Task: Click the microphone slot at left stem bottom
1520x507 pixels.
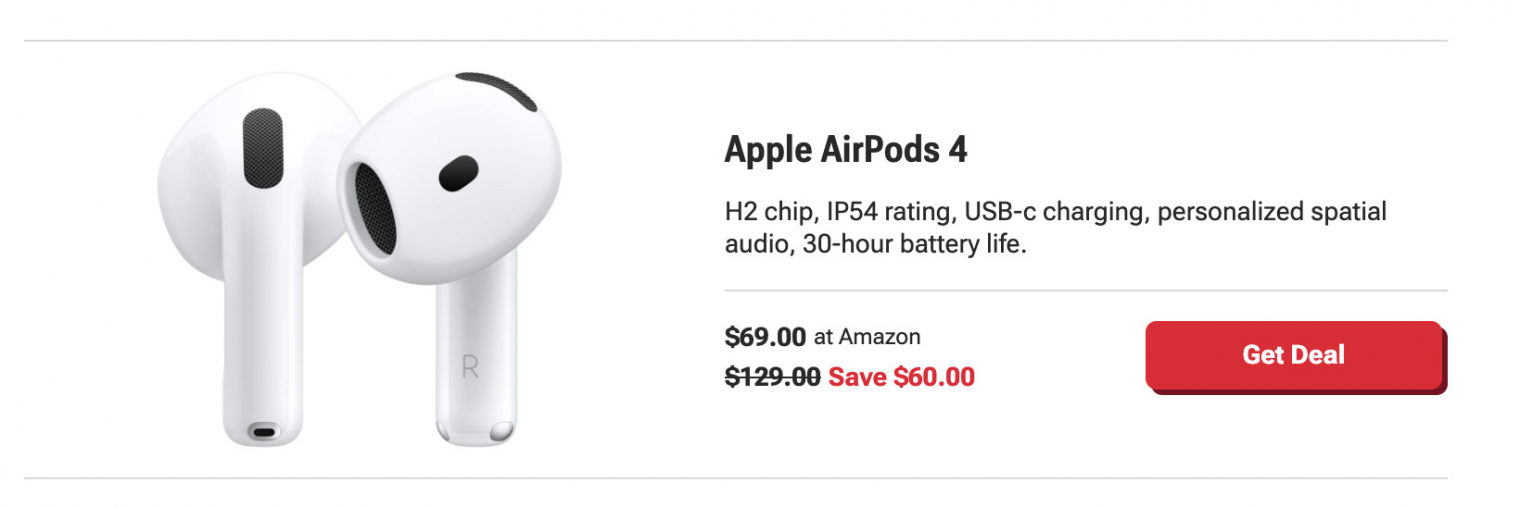Action: click(x=263, y=432)
